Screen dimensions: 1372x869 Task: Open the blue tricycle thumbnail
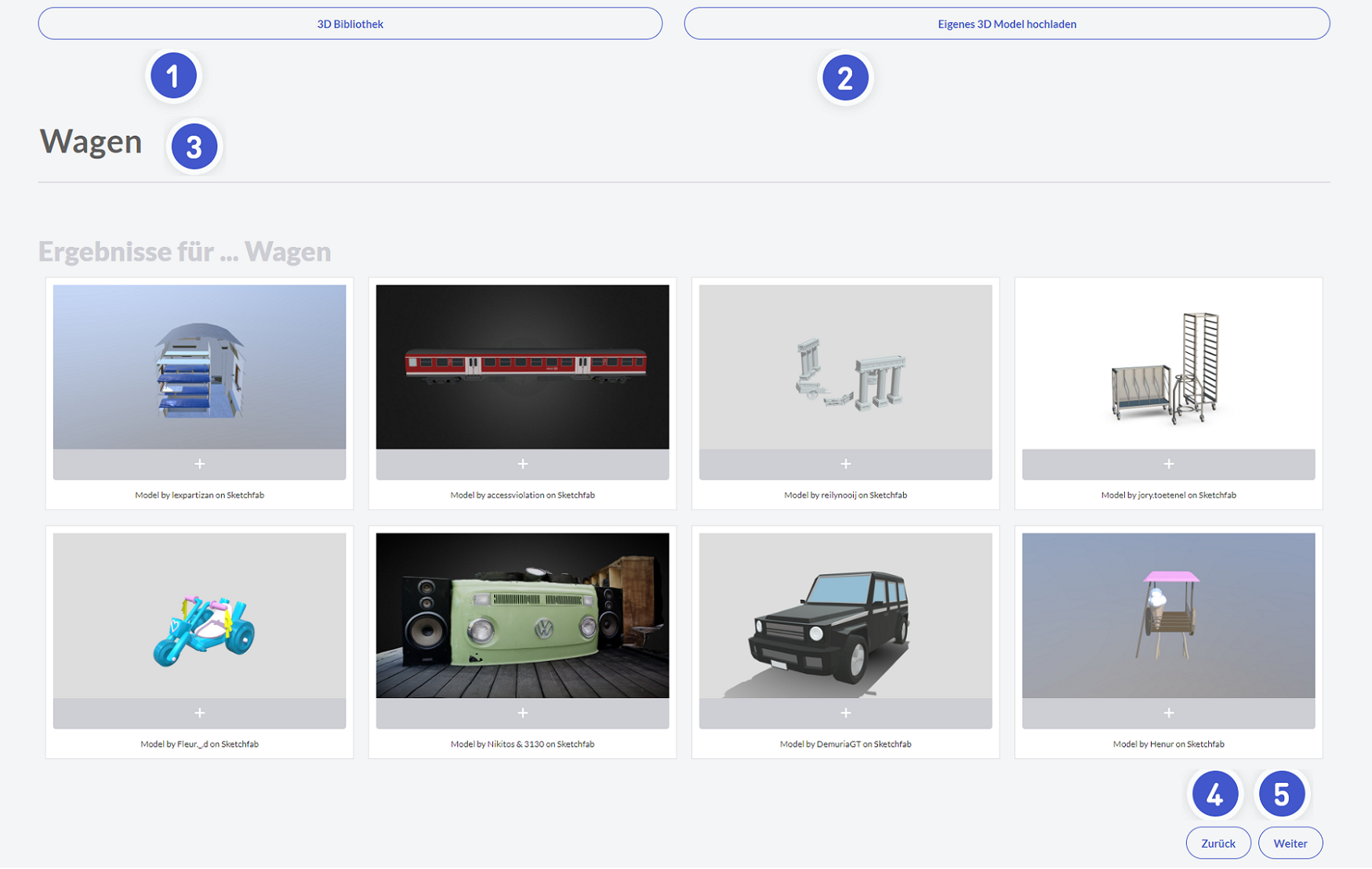point(199,616)
